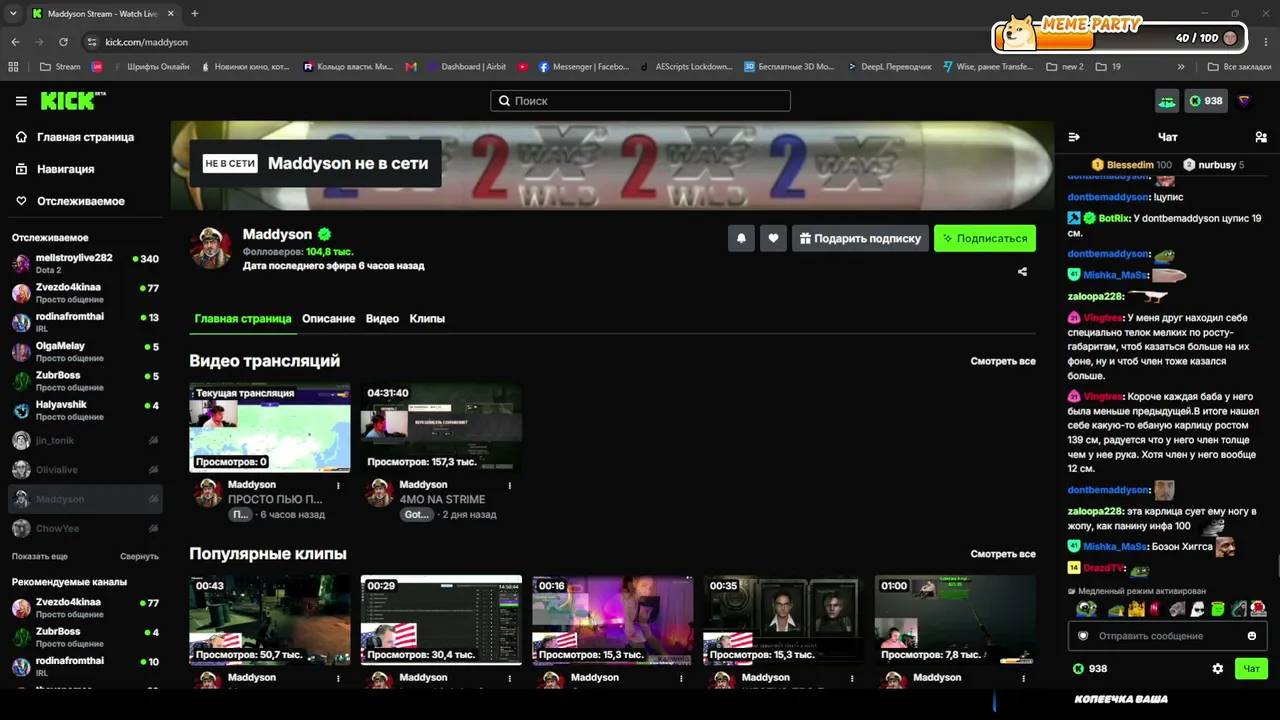Screen dimensions: 1280x720
Task: Play the 00:43 popular clip
Action: click(270, 620)
